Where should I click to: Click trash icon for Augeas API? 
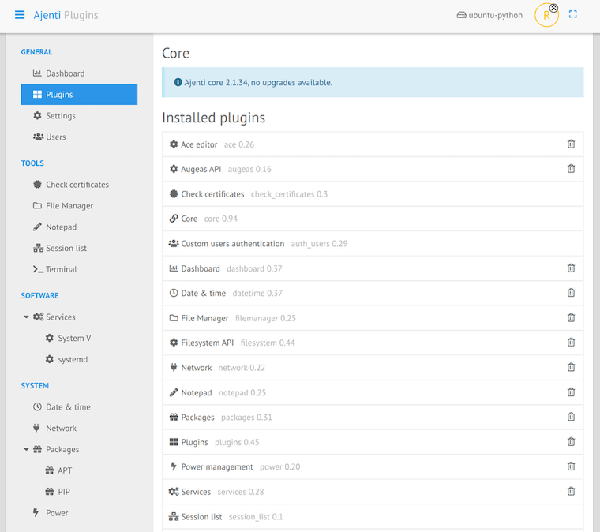point(571,168)
